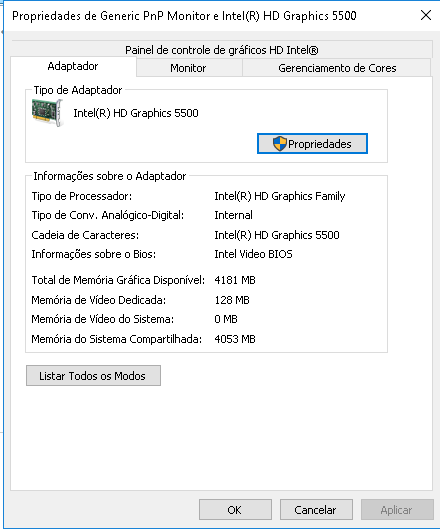Select the Adaptador tab
The image size is (440, 531).
coord(73,66)
